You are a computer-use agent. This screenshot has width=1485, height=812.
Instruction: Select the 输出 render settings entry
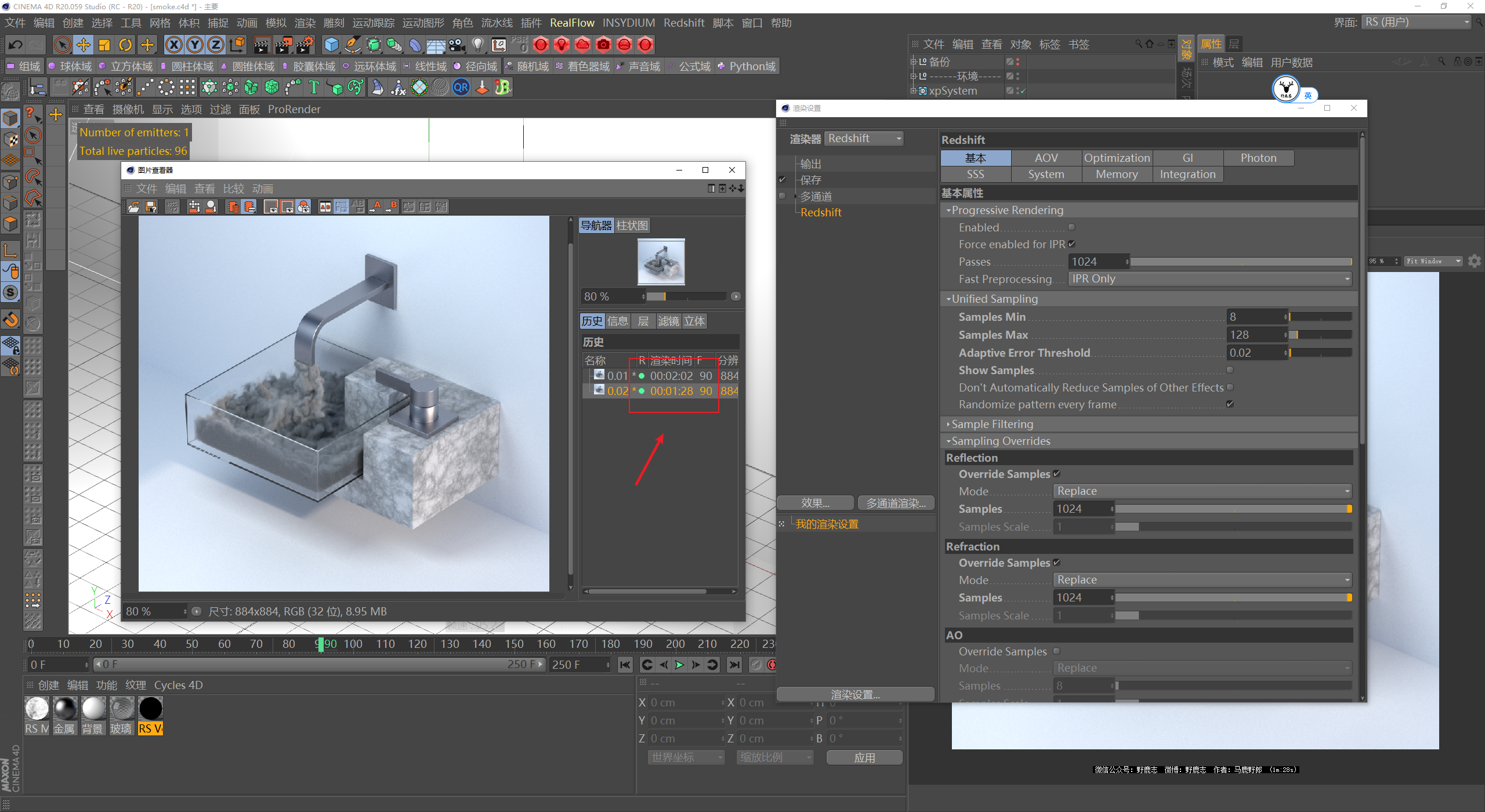pyautogui.click(x=810, y=164)
